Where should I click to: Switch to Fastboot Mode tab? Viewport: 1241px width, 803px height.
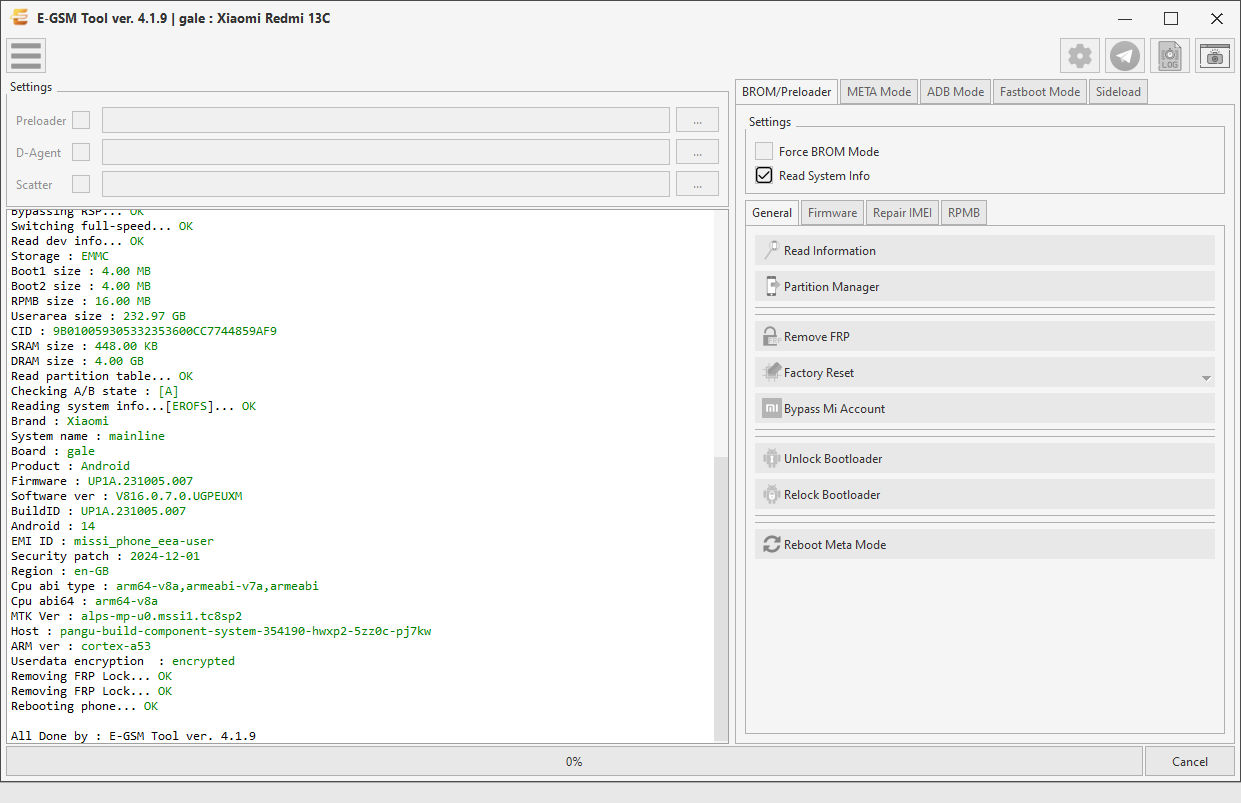point(1040,91)
